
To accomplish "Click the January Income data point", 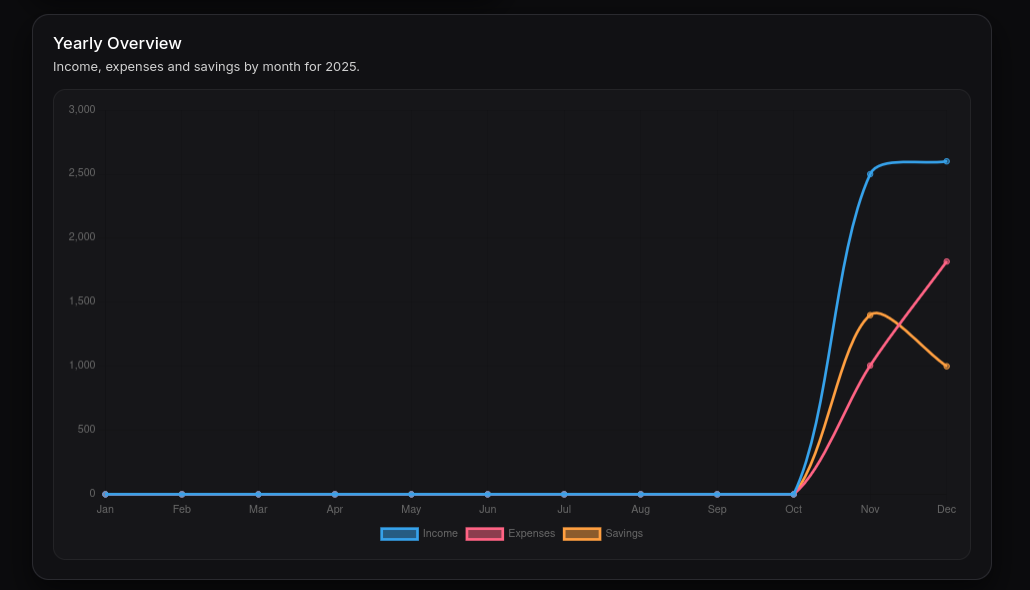I will point(105,493).
